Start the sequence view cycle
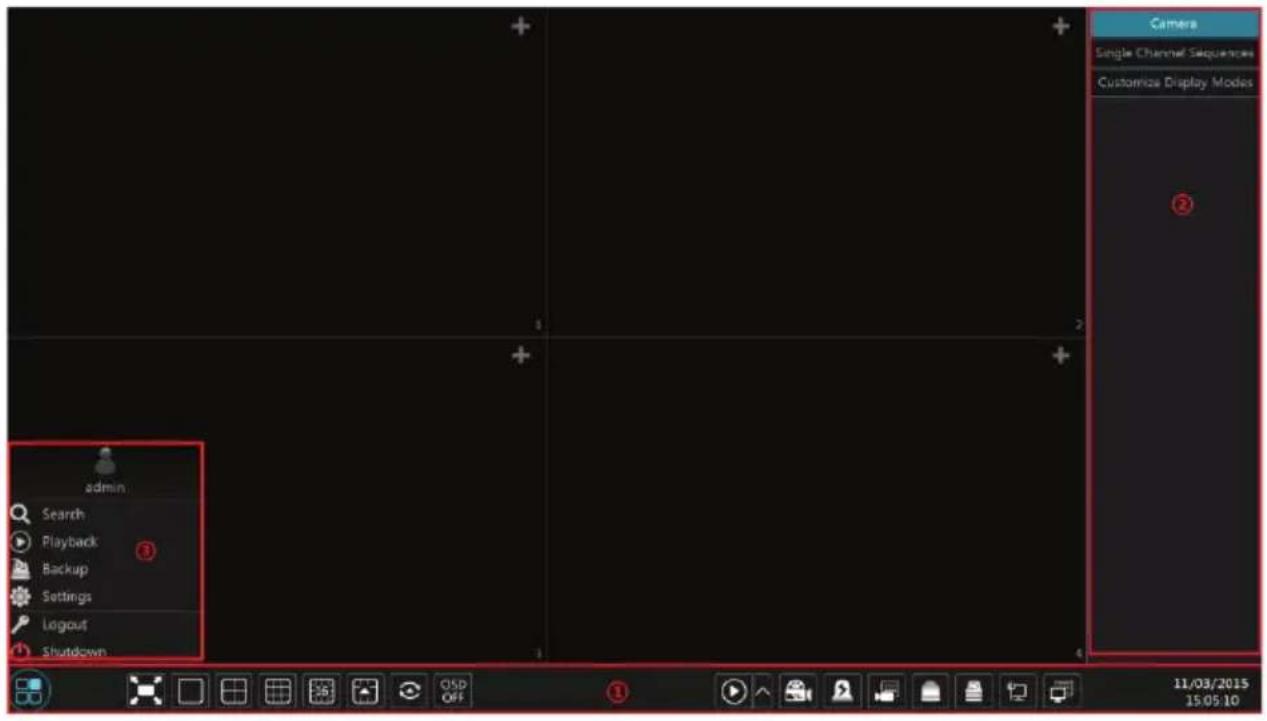This screenshot has width=1267, height=721. (409, 691)
